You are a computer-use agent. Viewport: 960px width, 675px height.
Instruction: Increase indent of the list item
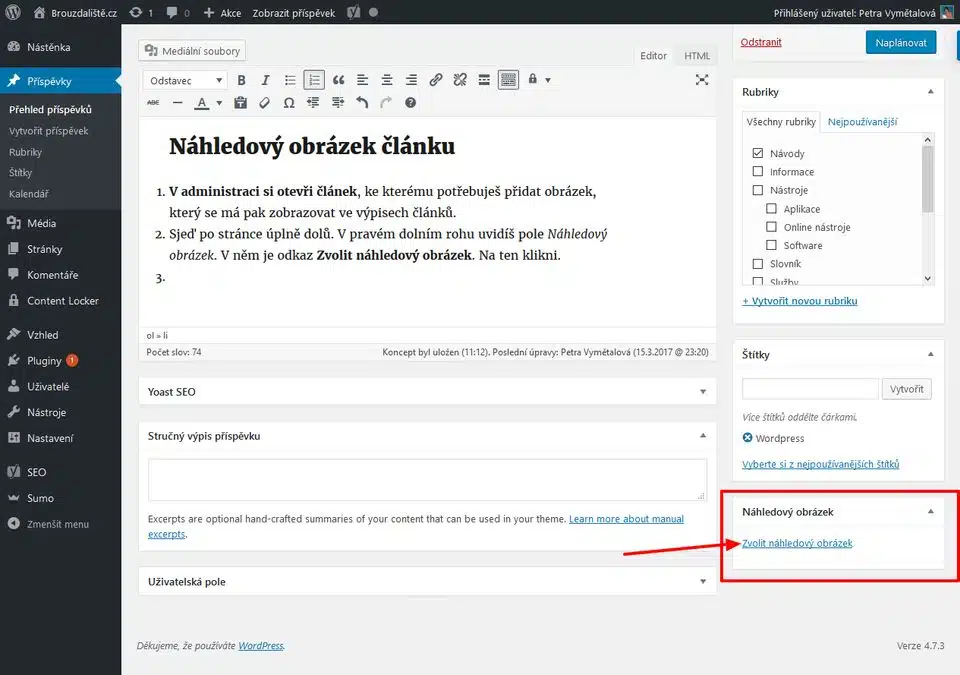point(337,103)
